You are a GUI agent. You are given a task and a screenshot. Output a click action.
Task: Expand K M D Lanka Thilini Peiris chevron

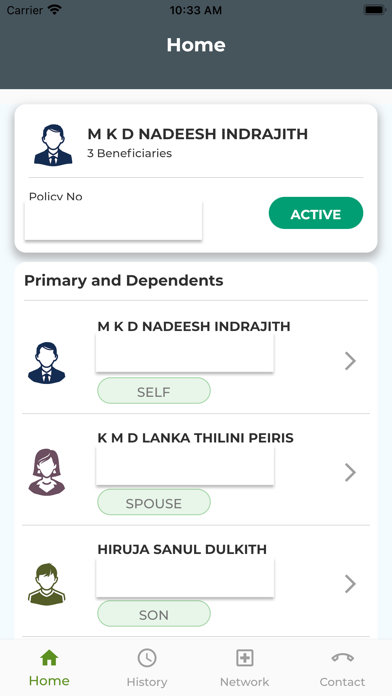click(x=350, y=472)
